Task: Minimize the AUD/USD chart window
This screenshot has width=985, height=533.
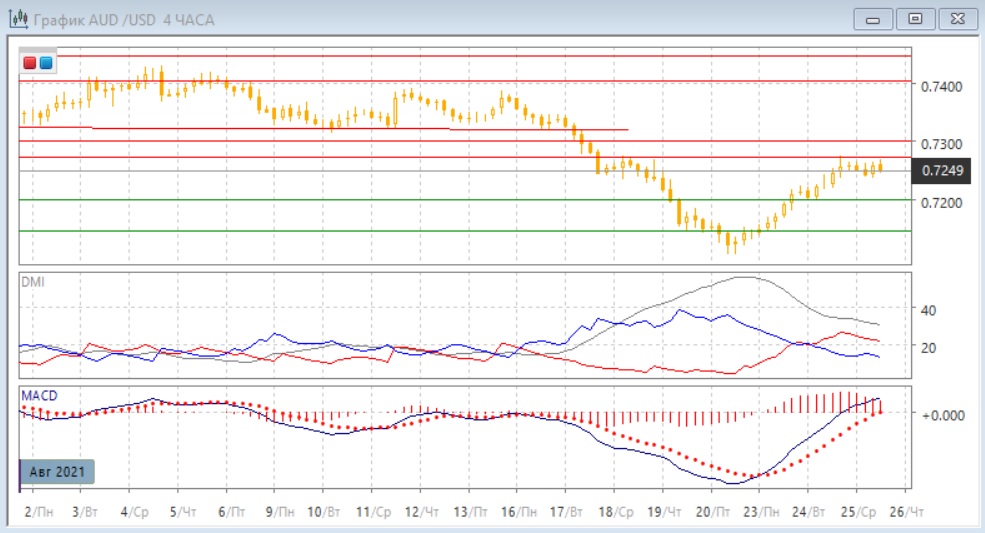Action: click(873, 18)
